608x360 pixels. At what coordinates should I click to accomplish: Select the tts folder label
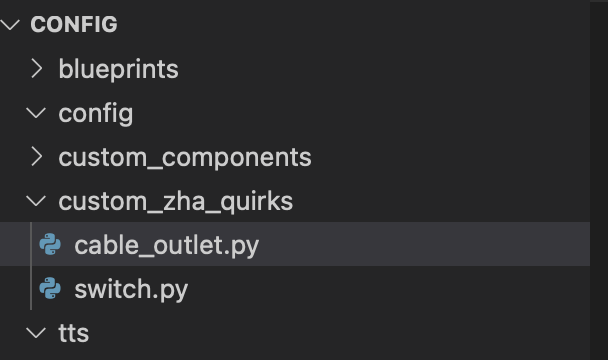74,333
